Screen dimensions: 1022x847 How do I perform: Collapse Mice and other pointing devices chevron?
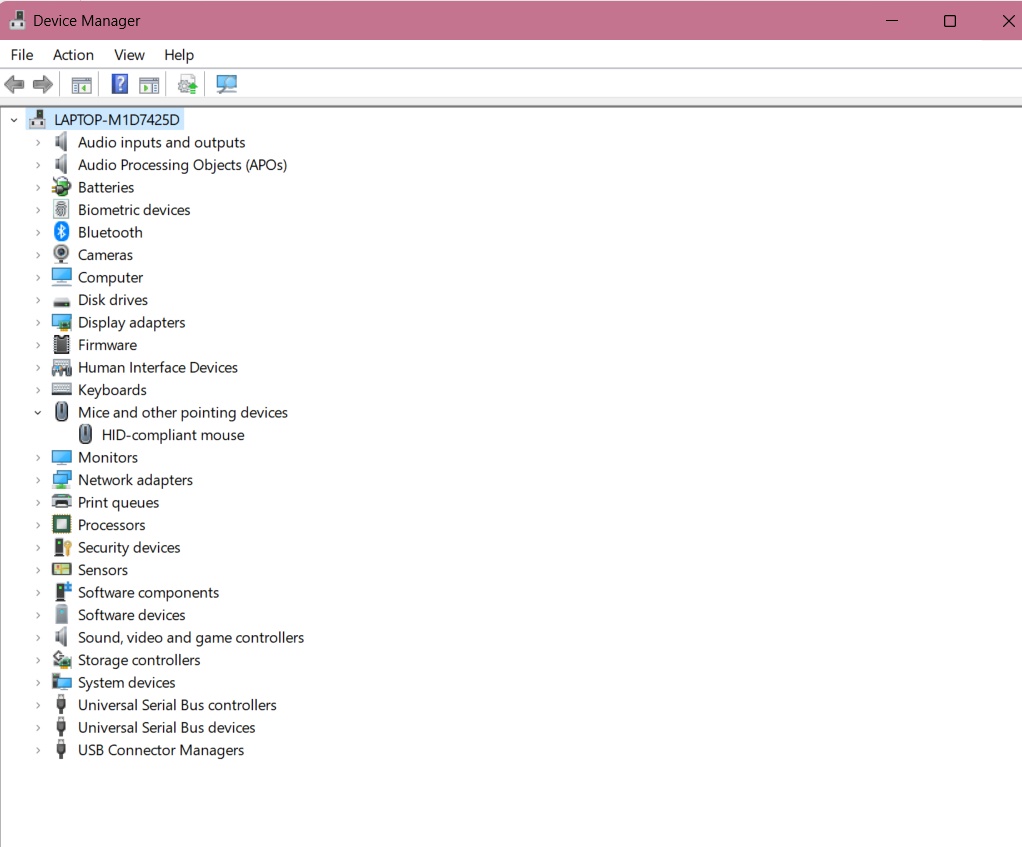pyautogui.click(x=38, y=412)
